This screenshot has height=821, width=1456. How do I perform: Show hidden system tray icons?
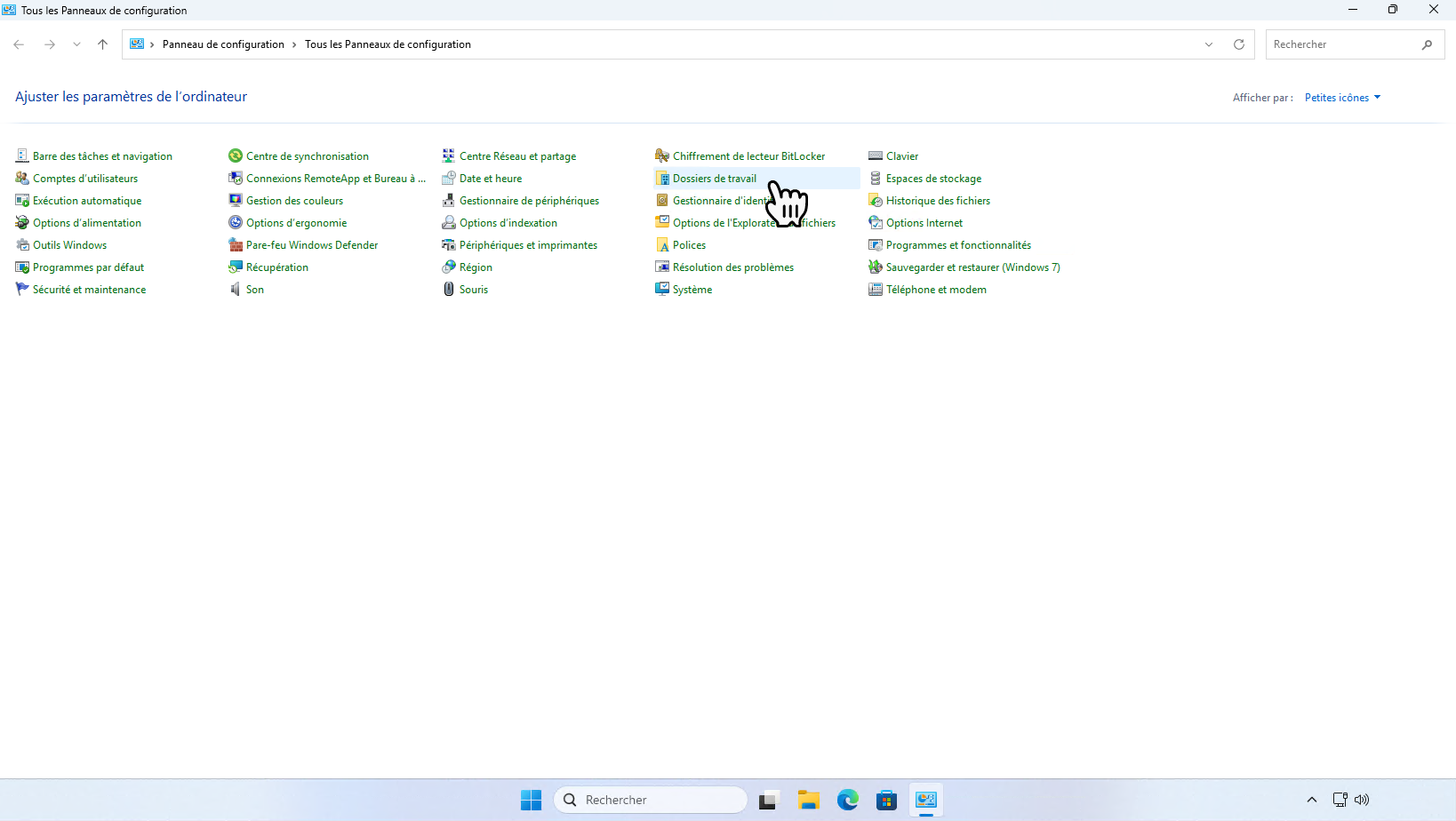coord(1311,800)
